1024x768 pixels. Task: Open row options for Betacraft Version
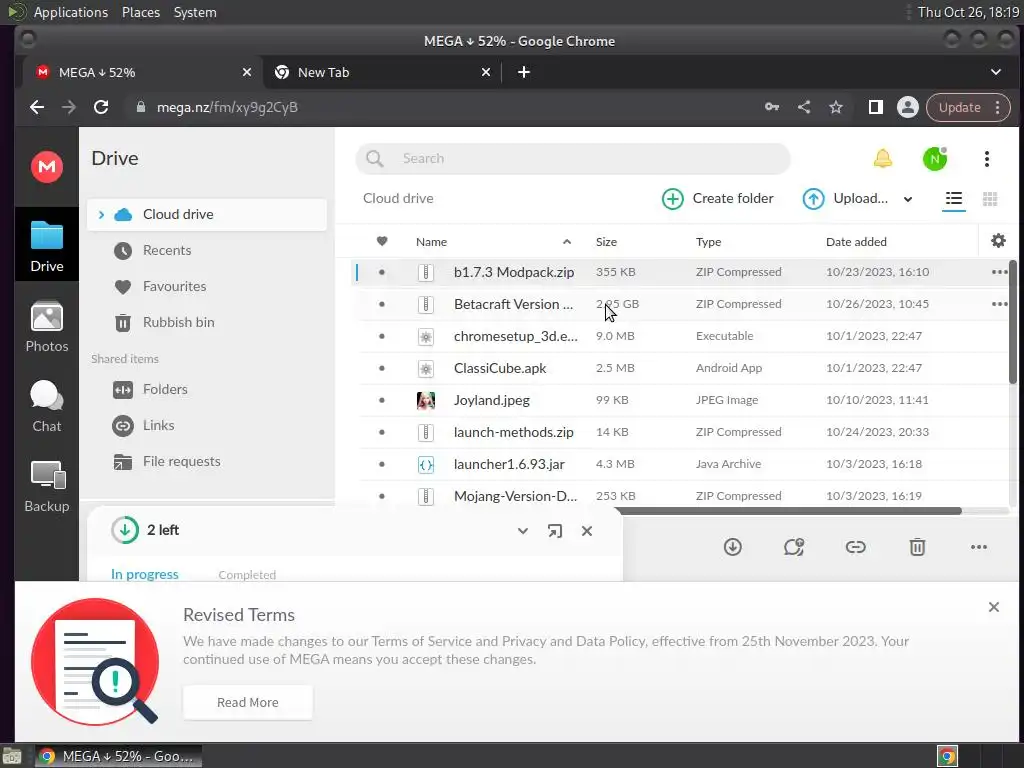coord(999,304)
